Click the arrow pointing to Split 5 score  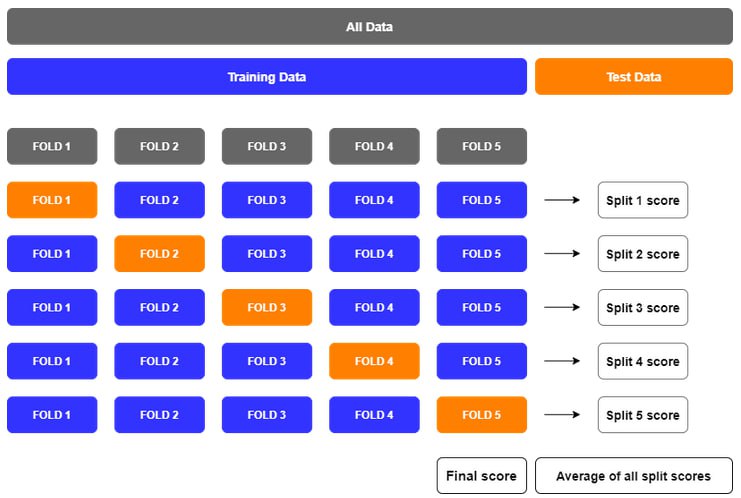562,415
